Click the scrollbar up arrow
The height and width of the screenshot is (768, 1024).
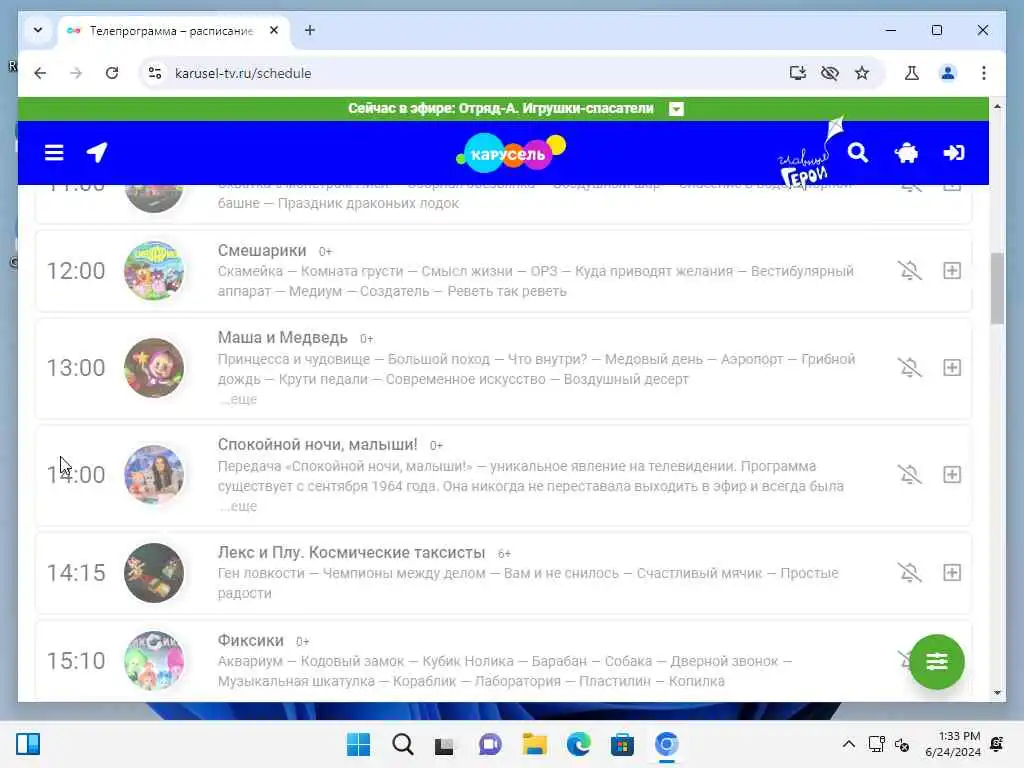click(997, 106)
